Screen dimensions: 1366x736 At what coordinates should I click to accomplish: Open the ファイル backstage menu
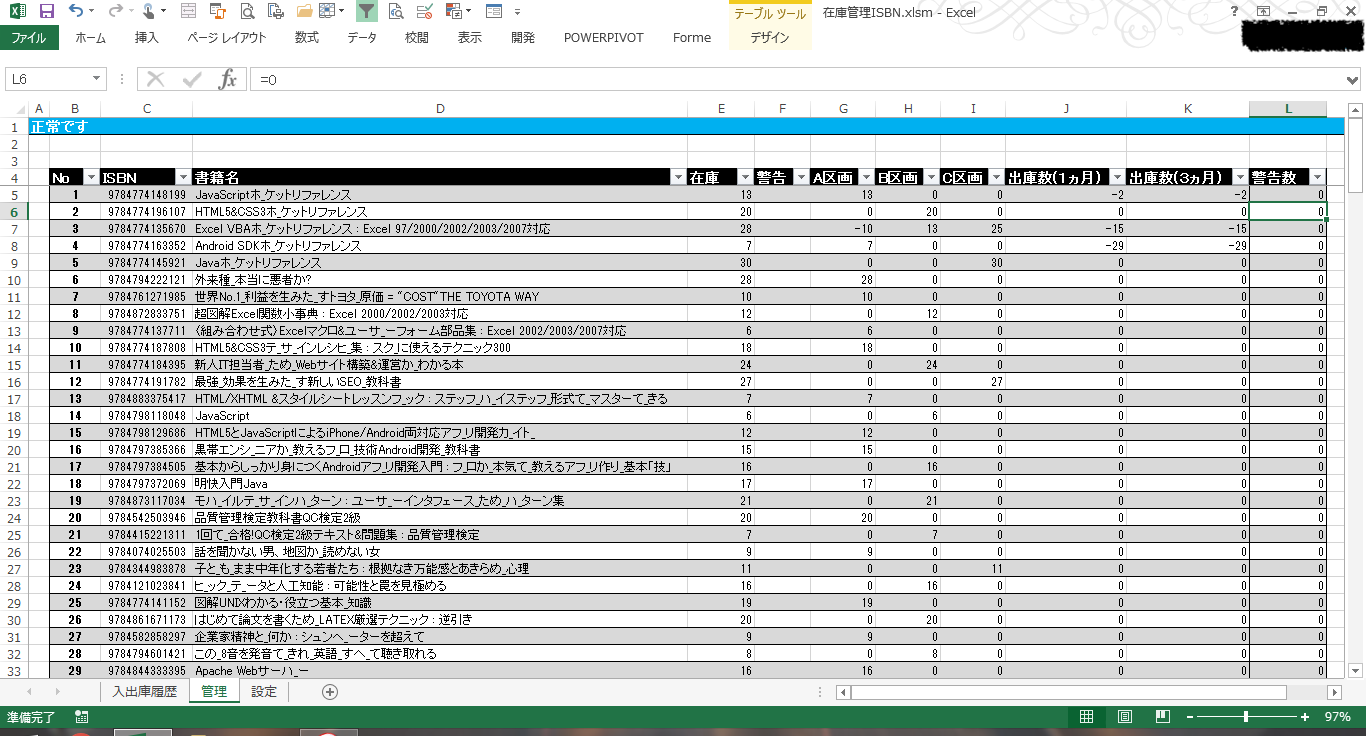point(29,38)
